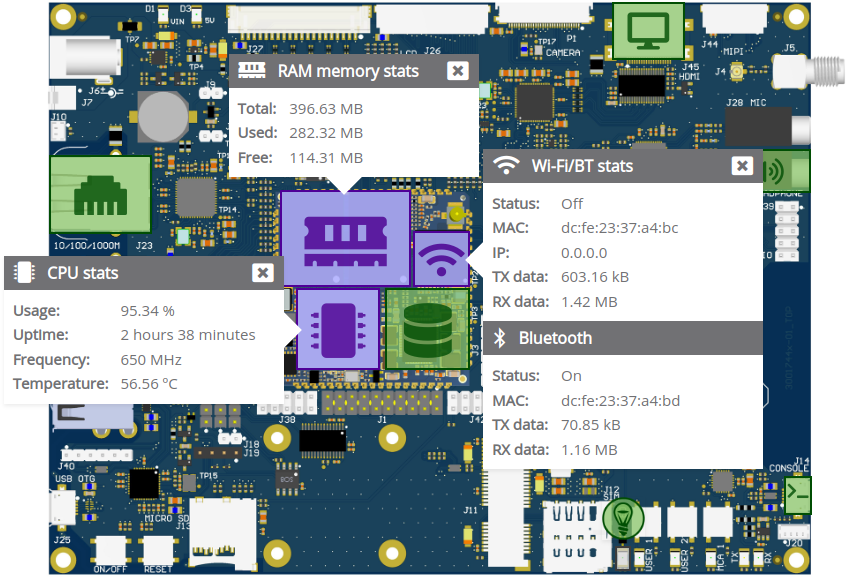Click Wi-Fi RX data value 1.42 MB
The height and width of the screenshot is (579, 848).
pos(589,302)
